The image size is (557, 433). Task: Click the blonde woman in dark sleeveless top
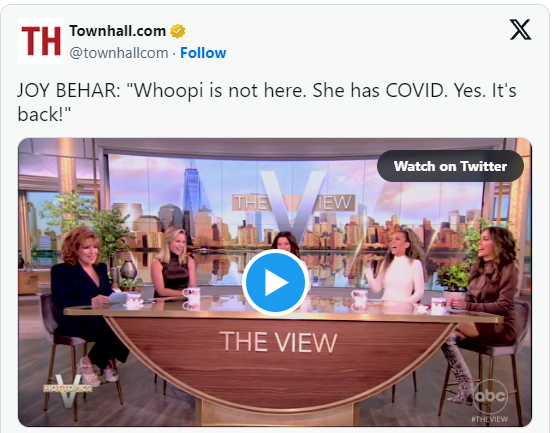tap(173, 262)
